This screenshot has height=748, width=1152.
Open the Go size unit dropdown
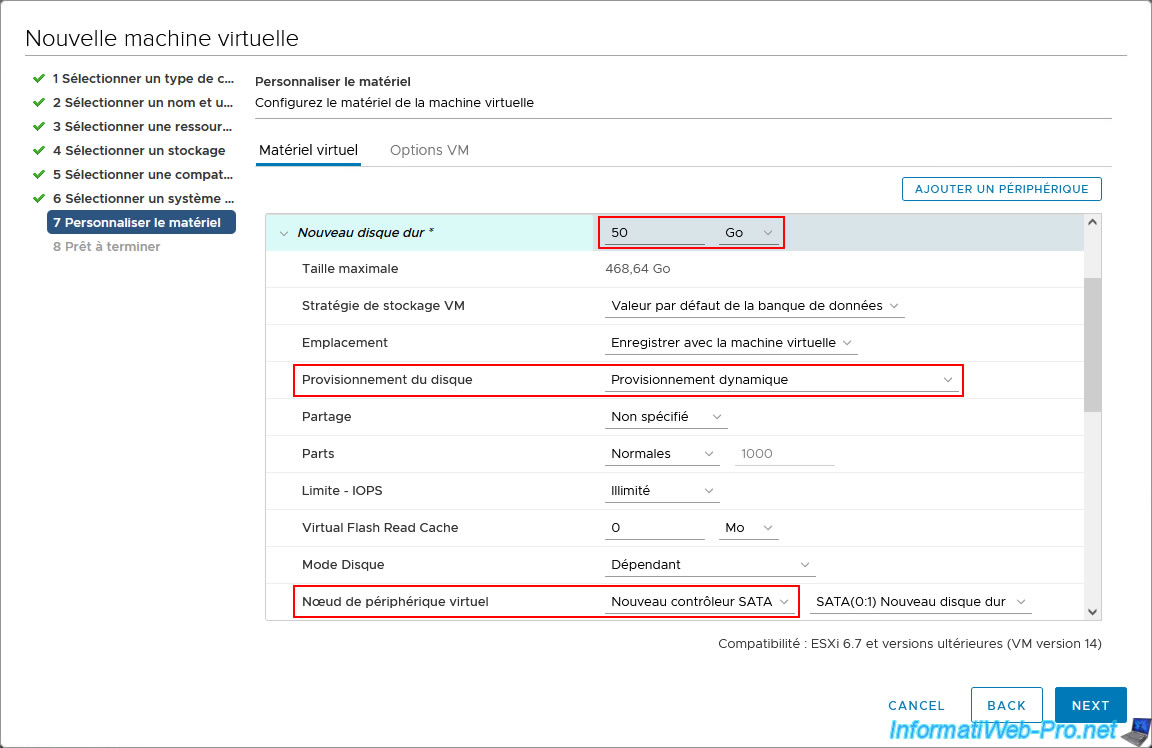point(748,232)
